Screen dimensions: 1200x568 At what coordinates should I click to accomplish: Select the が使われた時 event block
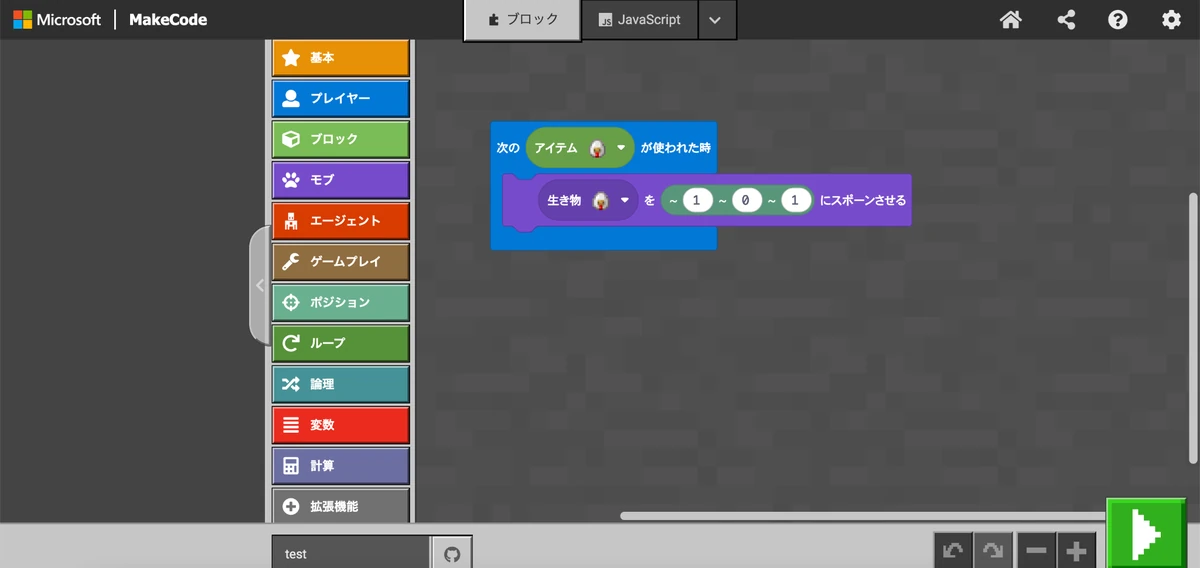[x=676, y=148]
